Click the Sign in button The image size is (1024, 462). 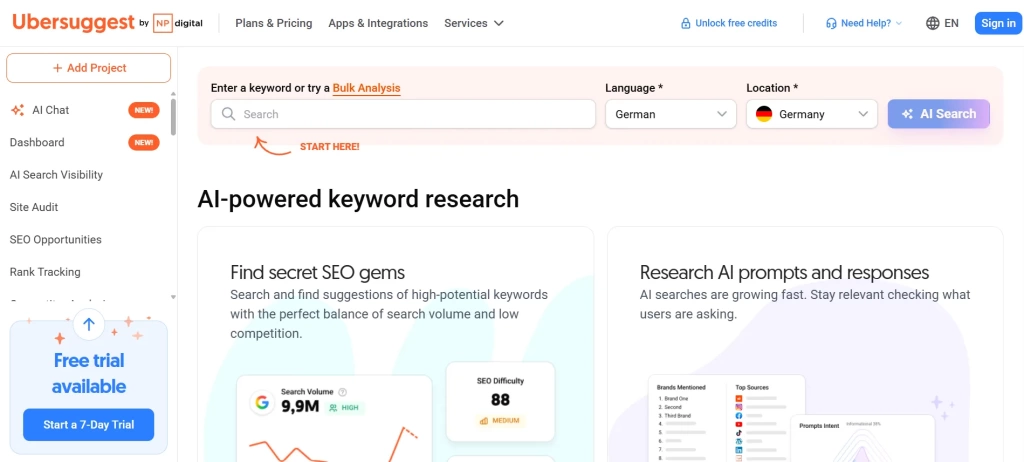998,24
